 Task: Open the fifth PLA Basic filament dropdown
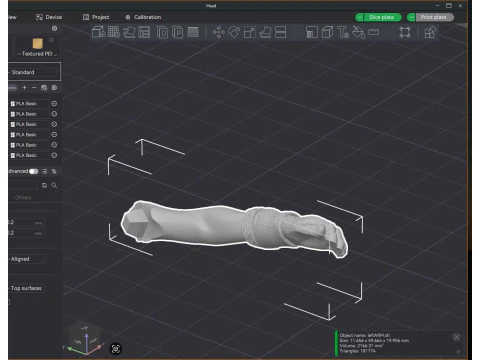pos(29,145)
